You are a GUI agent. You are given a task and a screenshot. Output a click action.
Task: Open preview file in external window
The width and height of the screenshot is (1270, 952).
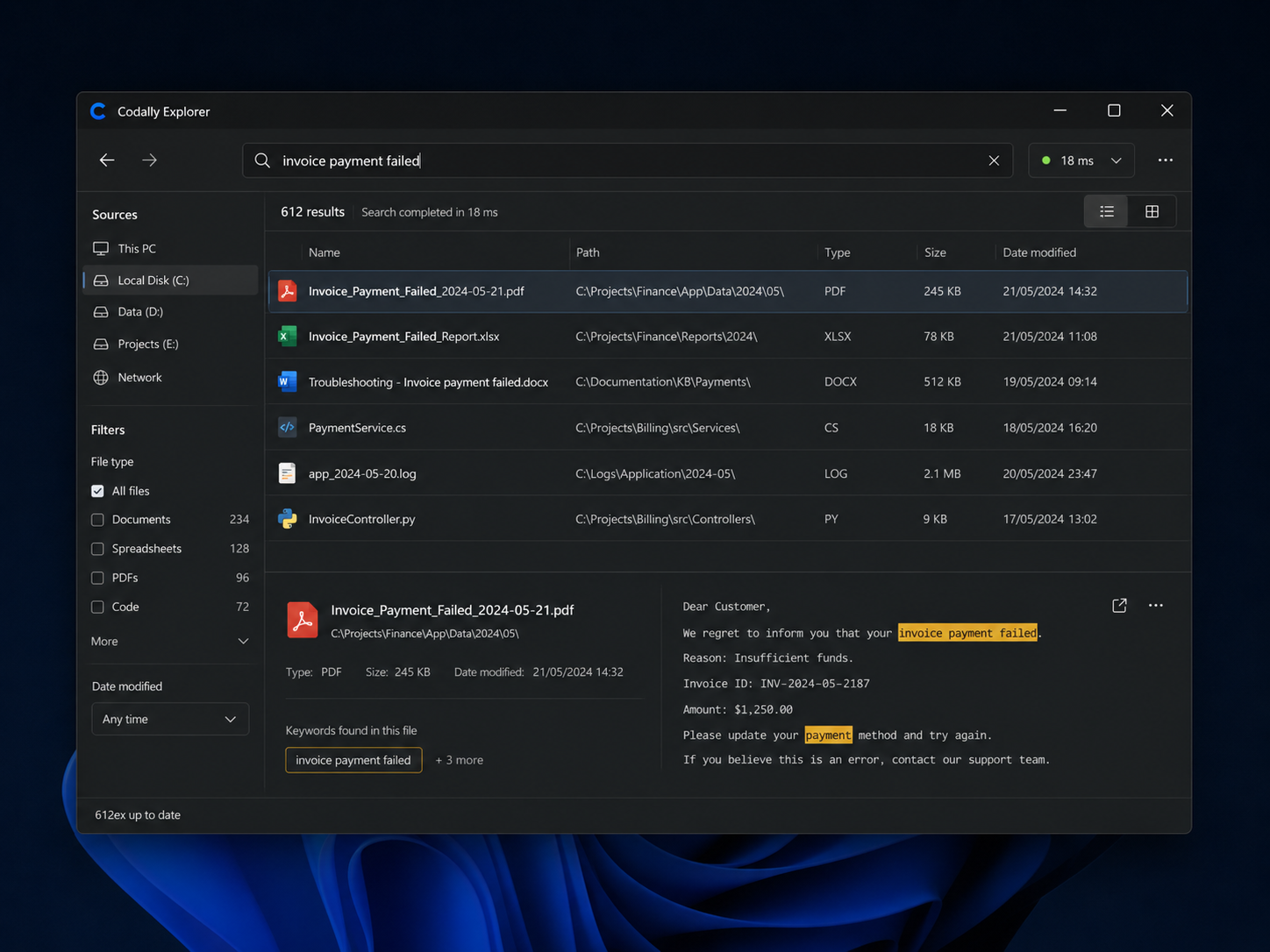tap(1119, 606)
